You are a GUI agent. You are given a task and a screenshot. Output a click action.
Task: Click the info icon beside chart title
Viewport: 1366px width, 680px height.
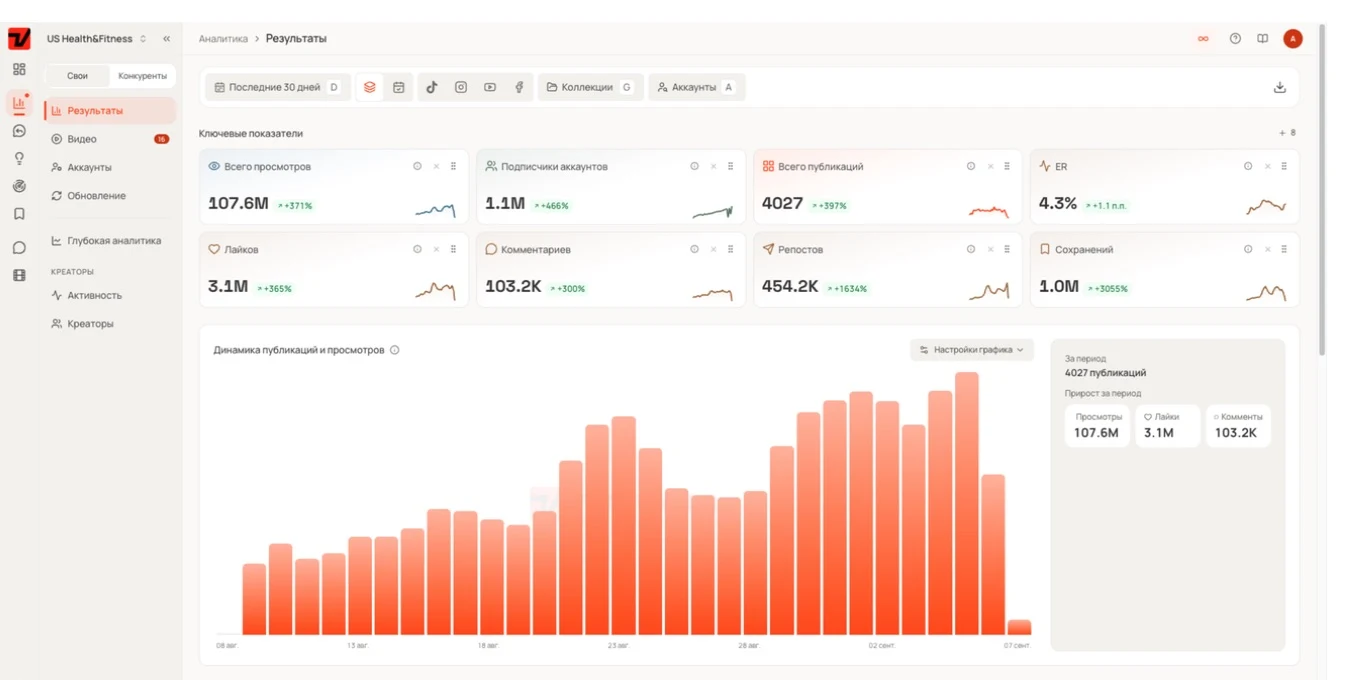(x=395, y=350)
